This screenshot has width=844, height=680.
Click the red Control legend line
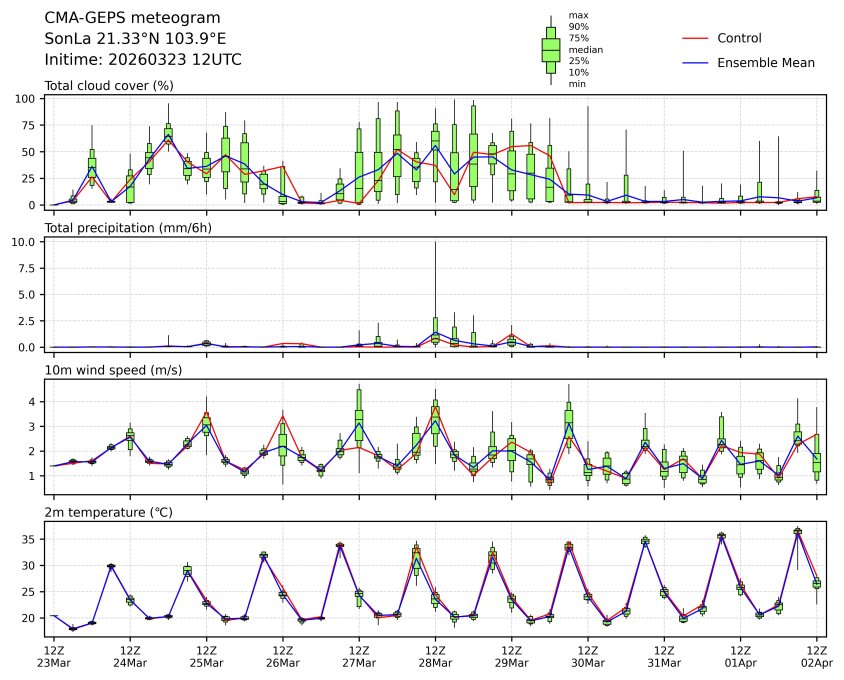click(695, 38)
